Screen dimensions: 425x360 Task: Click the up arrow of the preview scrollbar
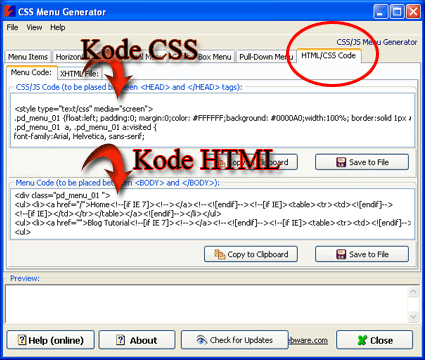pyautogui.click(x=413, y=292)
